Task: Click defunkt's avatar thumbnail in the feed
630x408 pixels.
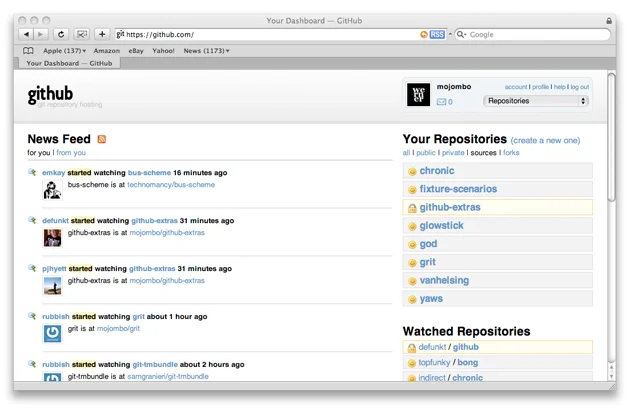Action: pyautogui.click(x=53, y=238)
